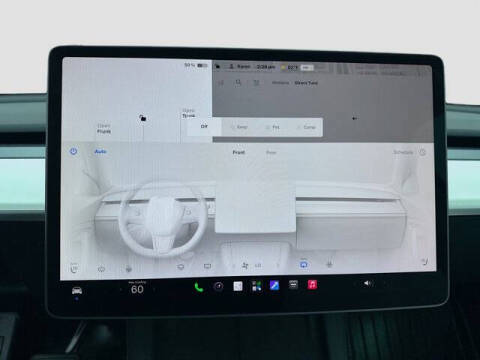Turn on rear window defrost
The image size is (480, 360).
(207, 266)
